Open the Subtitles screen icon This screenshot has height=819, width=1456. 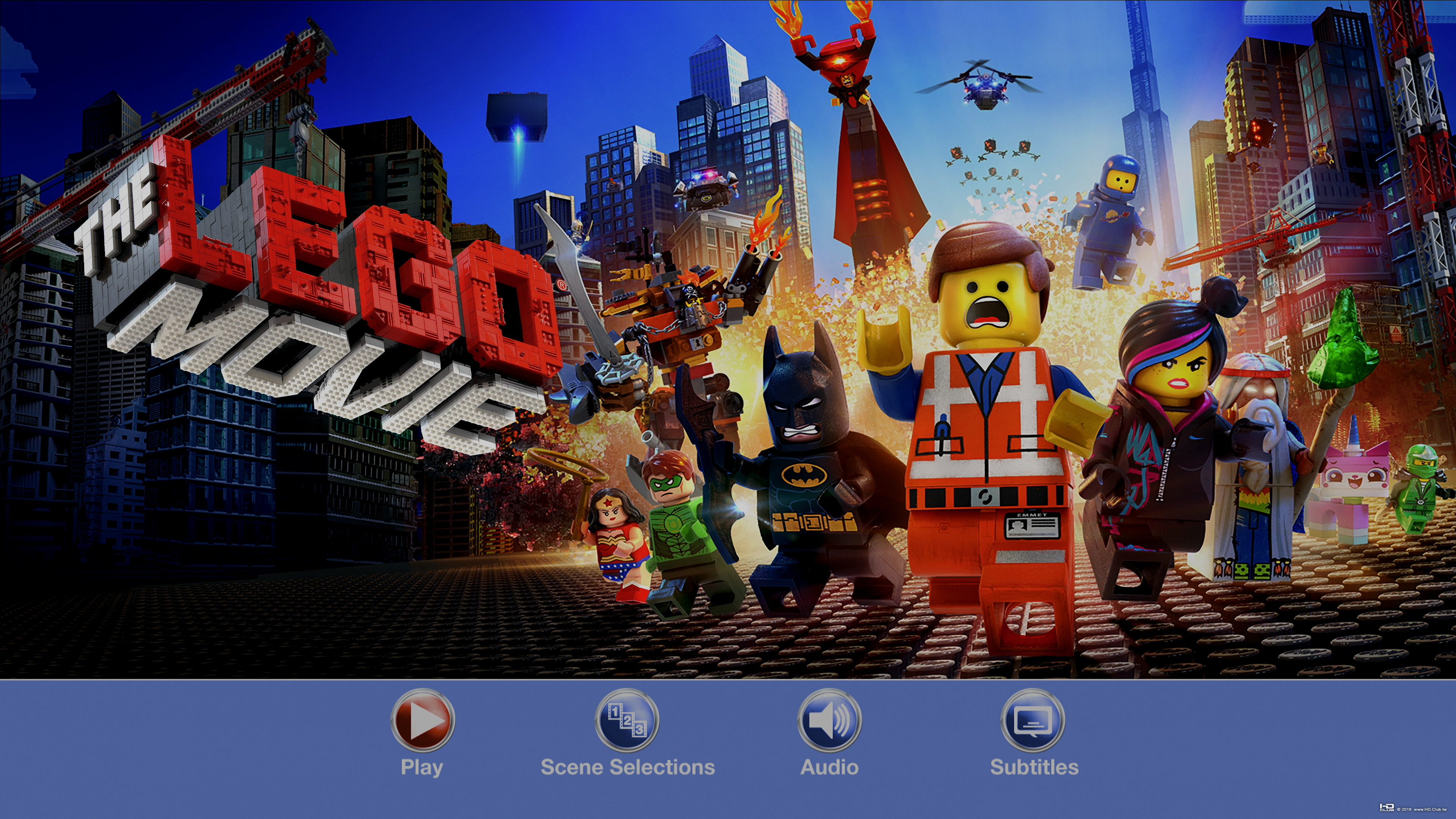1032,720
